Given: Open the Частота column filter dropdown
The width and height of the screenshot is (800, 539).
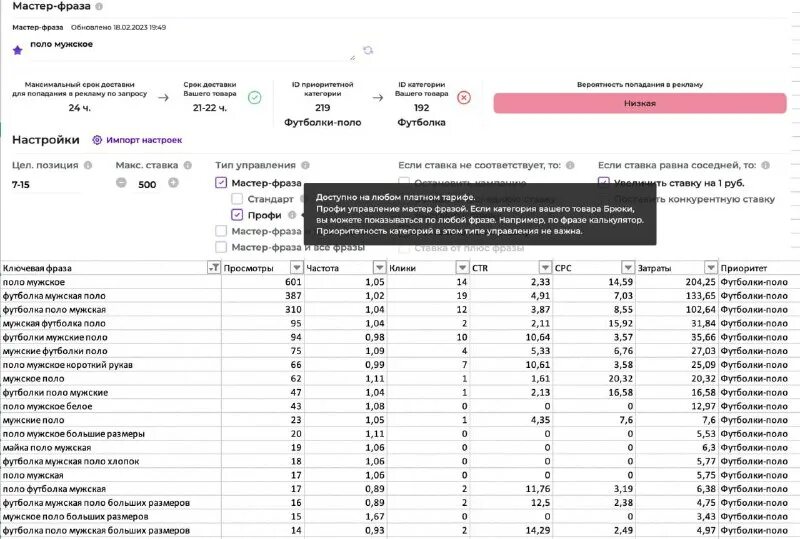Looking at the screenshot, I should tap(379, 267).
